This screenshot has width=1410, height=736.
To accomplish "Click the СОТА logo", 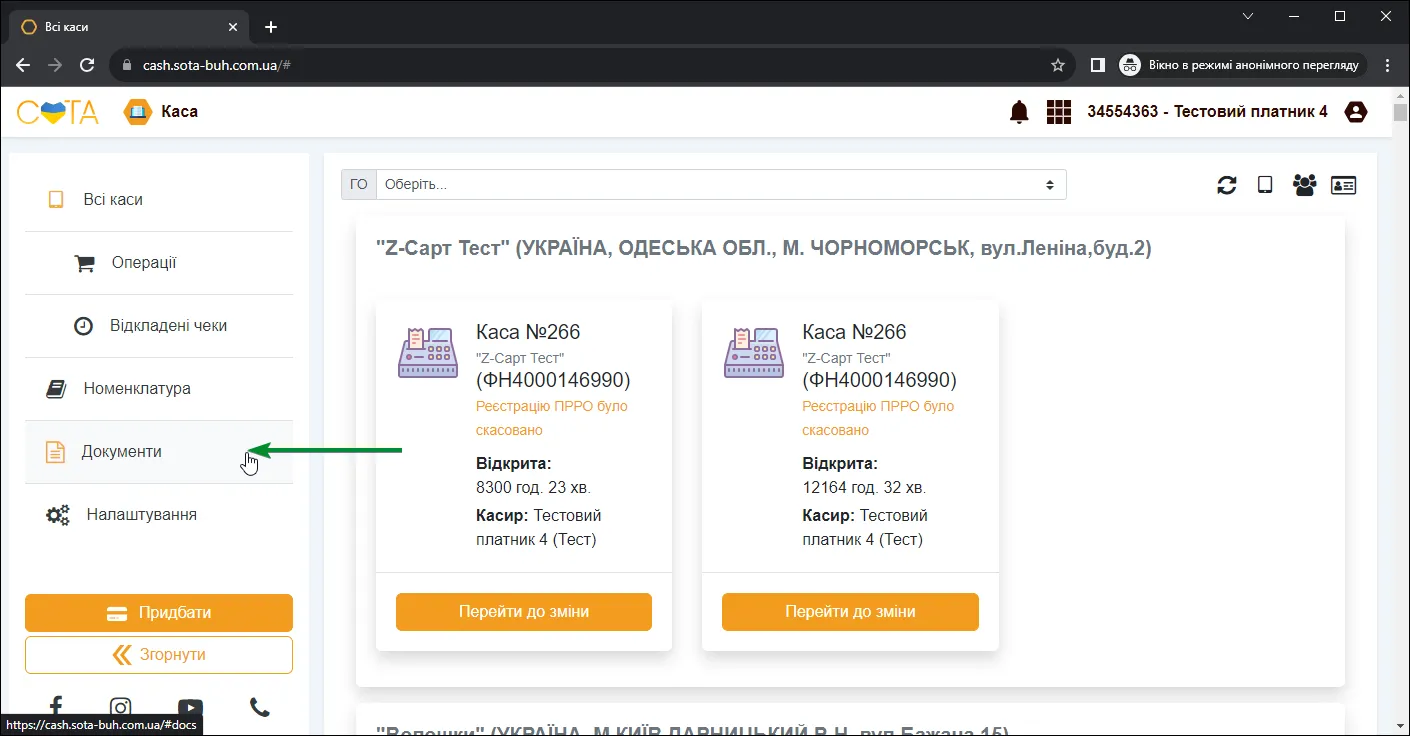I will click(57, 112).
